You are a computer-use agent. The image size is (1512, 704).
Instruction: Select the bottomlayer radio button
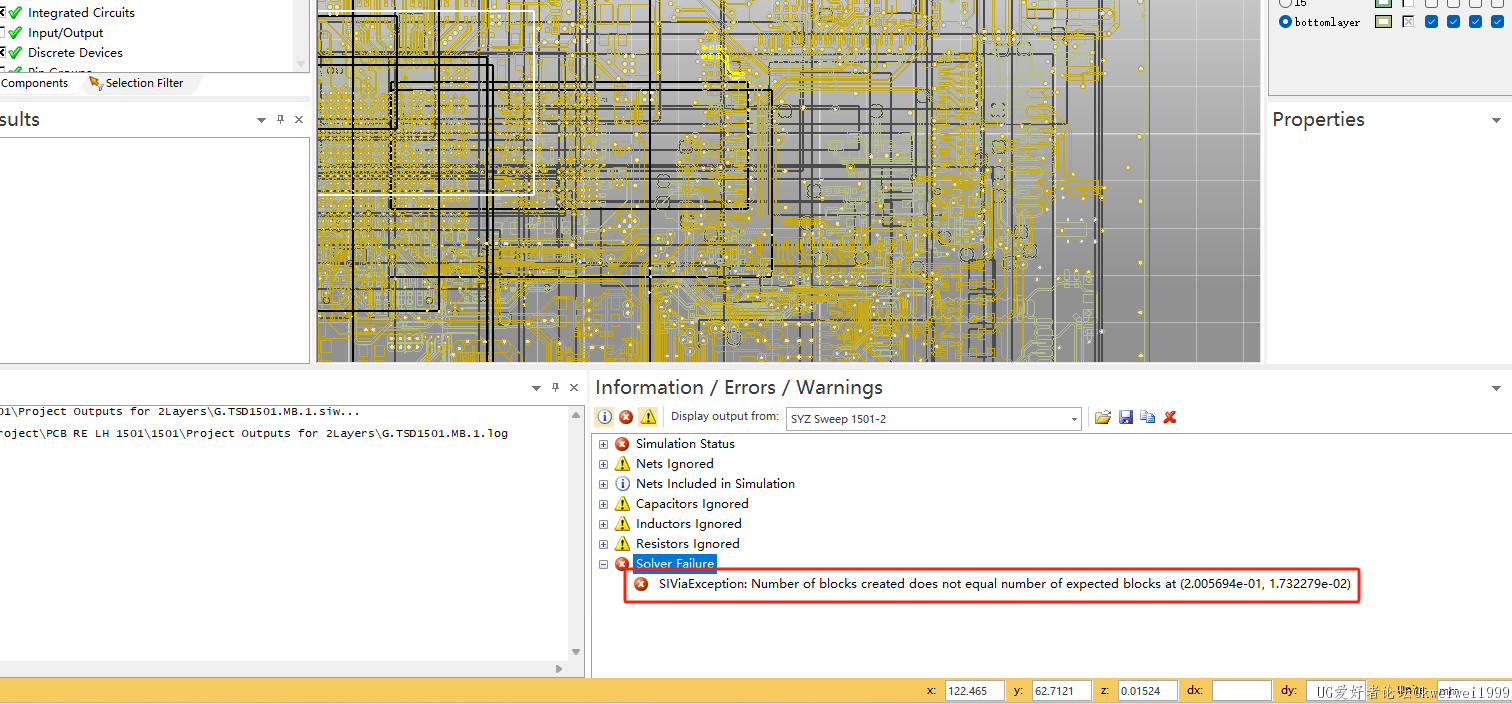[x=1285, y=22]
